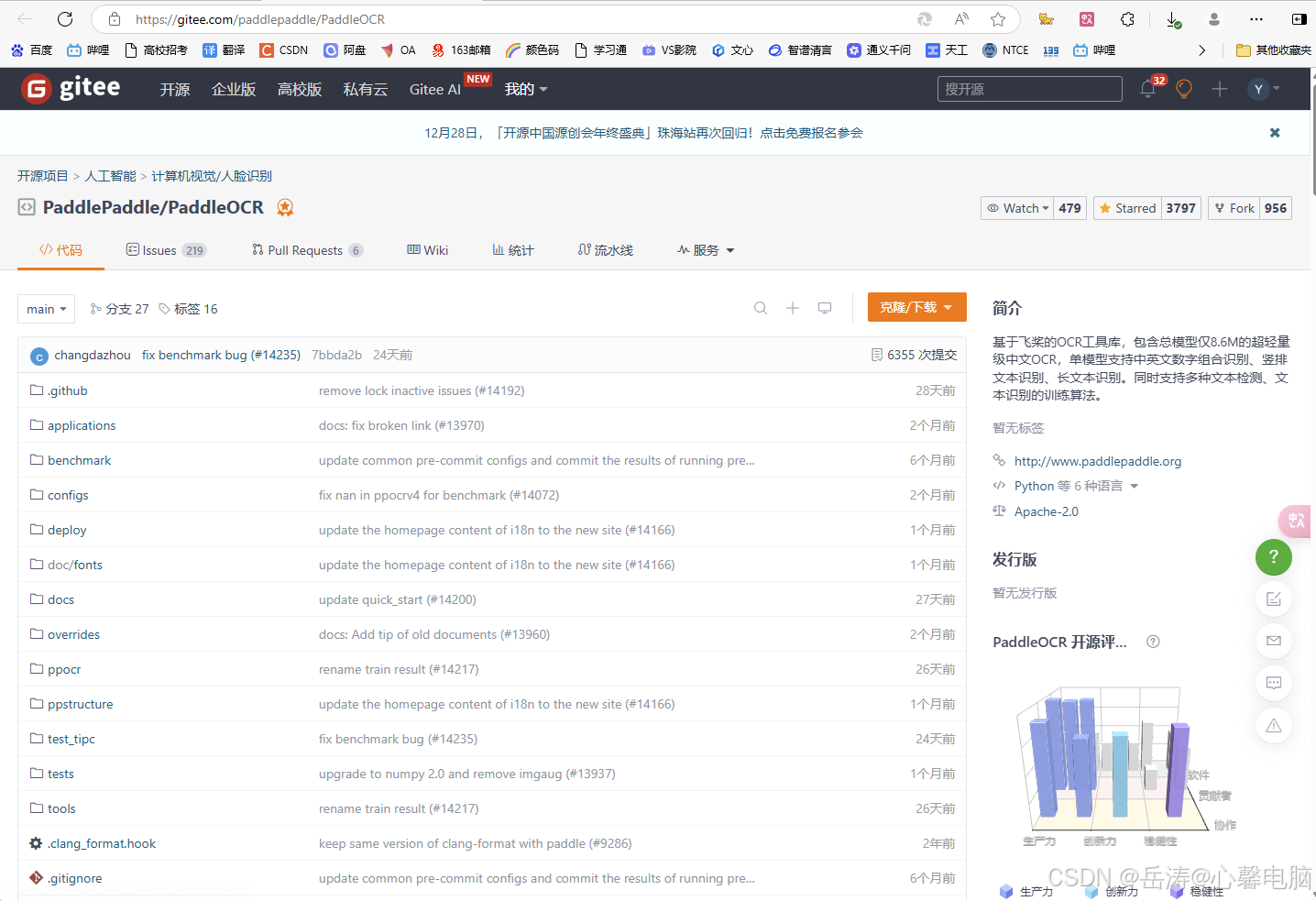
Task: Open the Apache-2.0 license link
Action: point(1047,511)
